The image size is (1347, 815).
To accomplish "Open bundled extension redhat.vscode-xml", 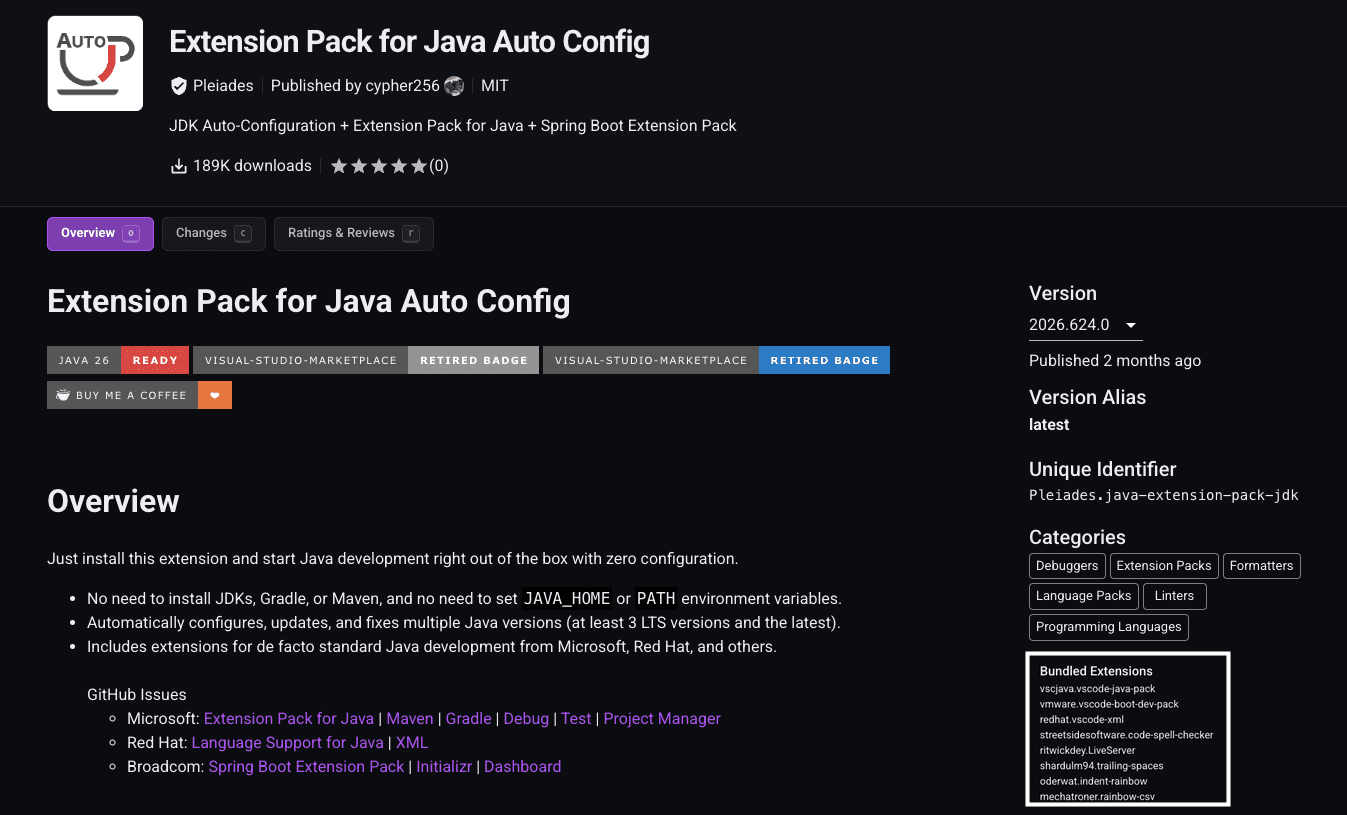I will [1082, 720].
